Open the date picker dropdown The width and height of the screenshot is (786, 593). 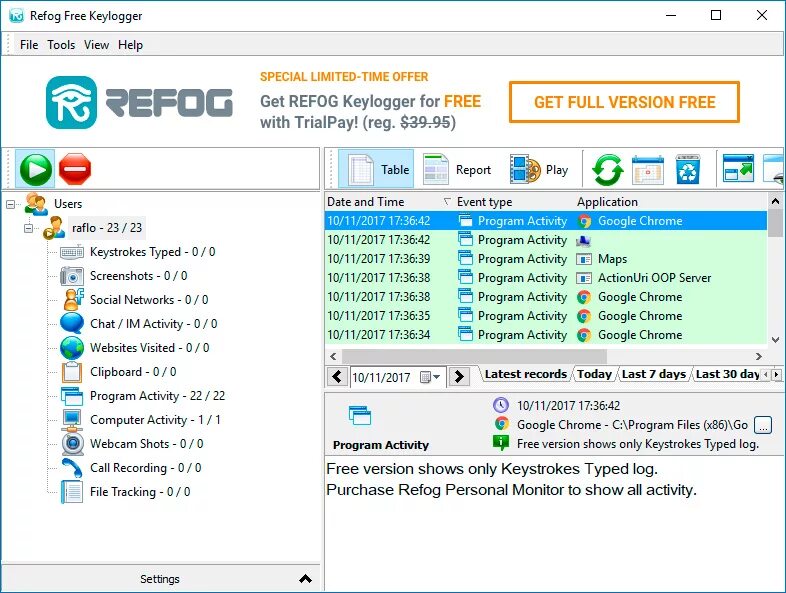[430, 377]
